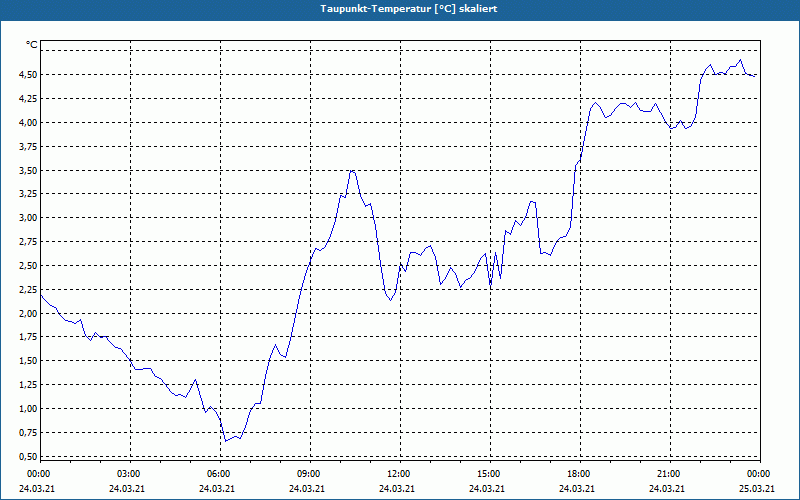Select the y-axis value "1,00"

pyautogui.click(x=29, y=409)
